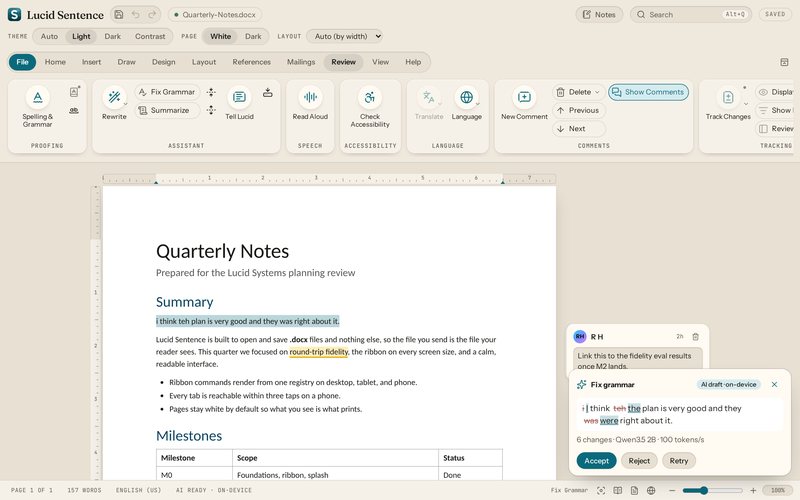Click the Search field
Viewport: 800px width, 500px height.
tap(692, 15)
